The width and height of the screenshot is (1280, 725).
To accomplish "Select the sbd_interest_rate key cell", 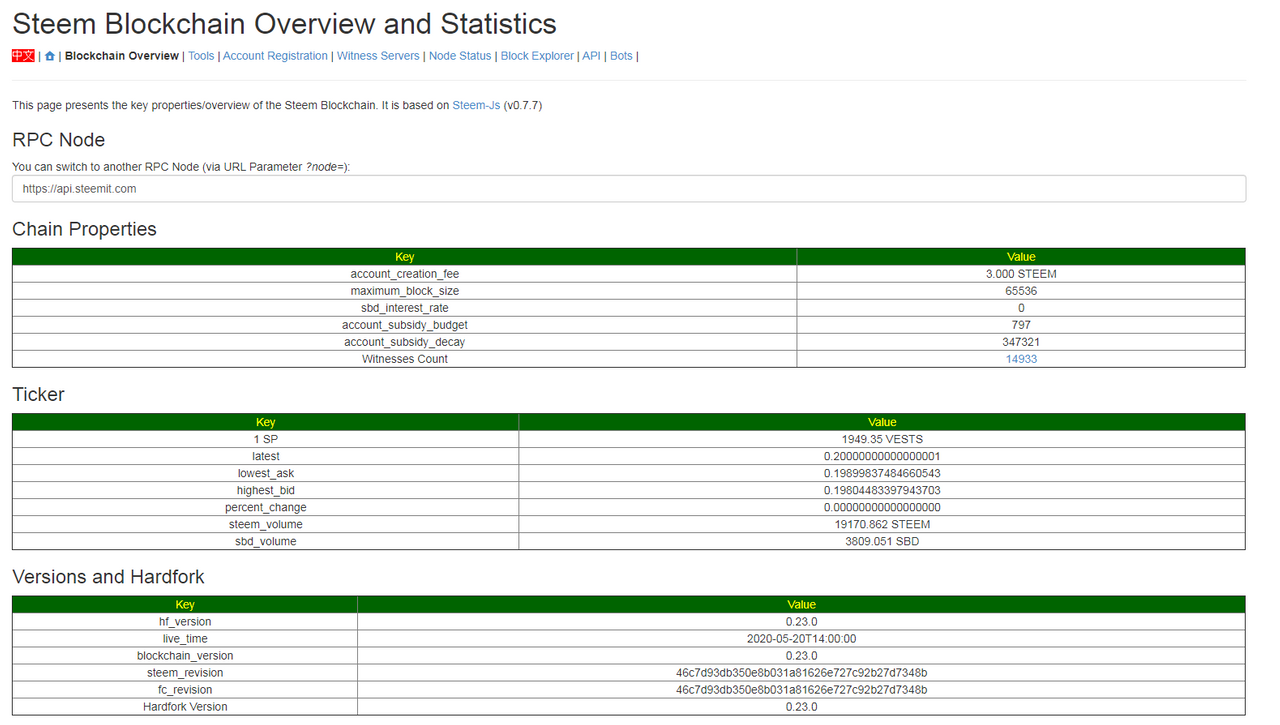I will [405, 308].
